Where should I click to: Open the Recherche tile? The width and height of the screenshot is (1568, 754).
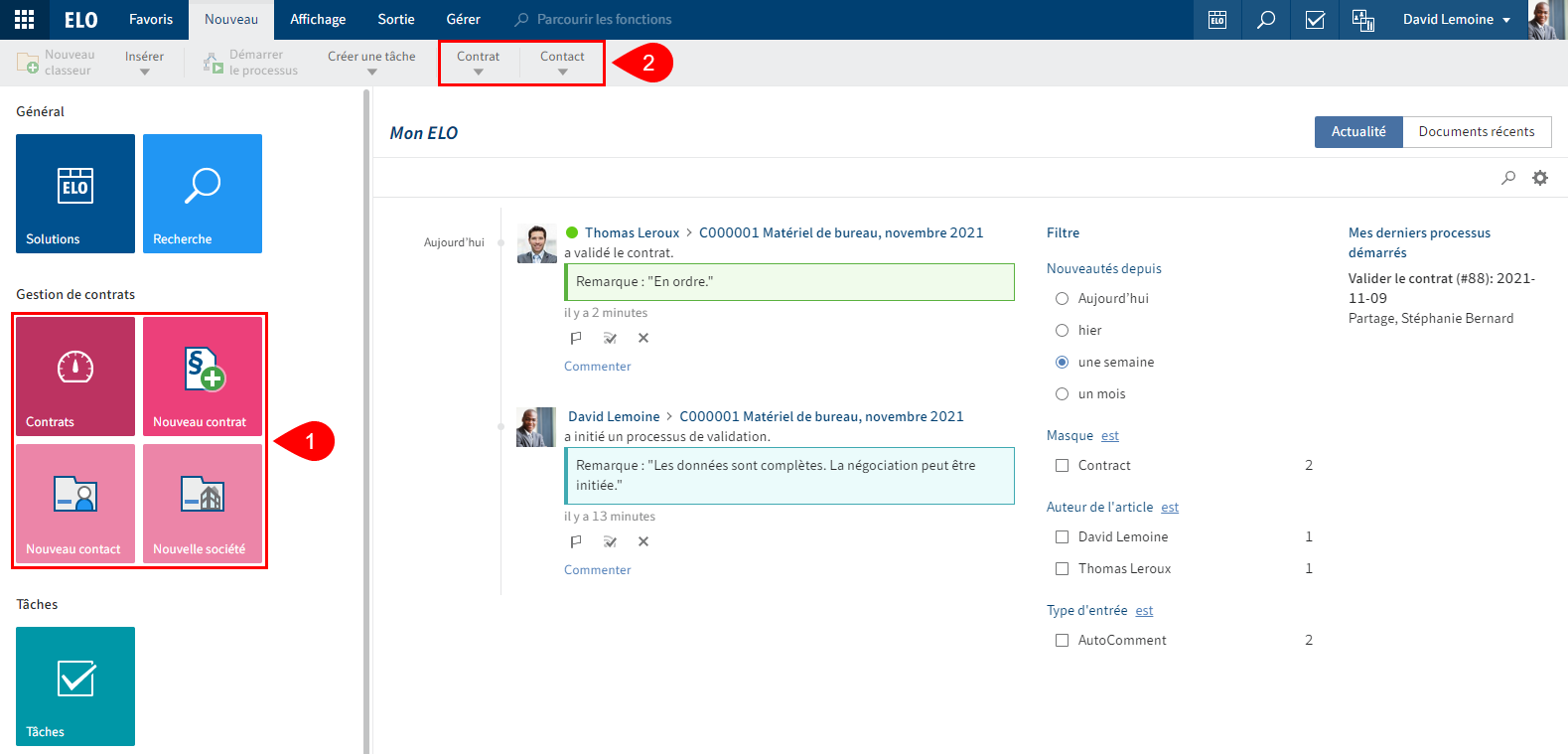[x=203, y=194]
